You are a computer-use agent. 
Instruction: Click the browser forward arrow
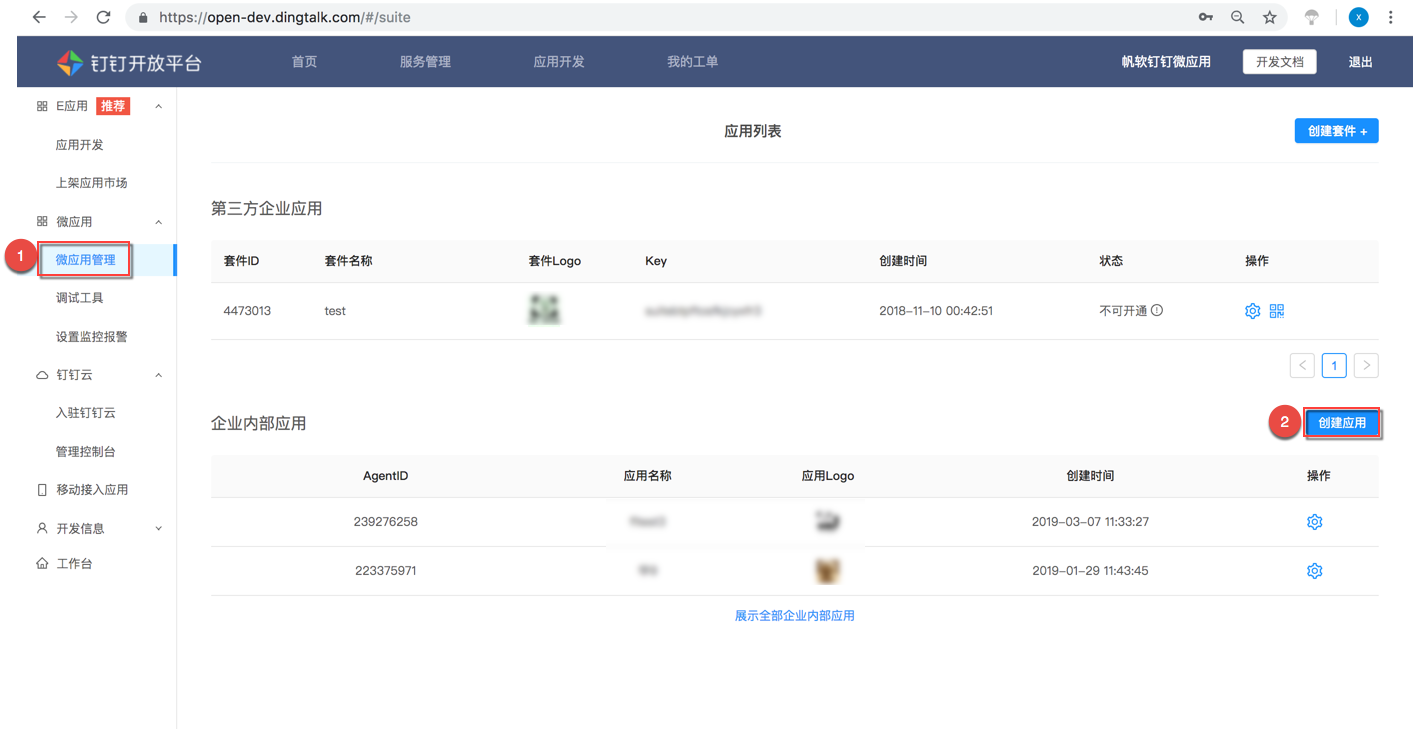tap(71, 17)
